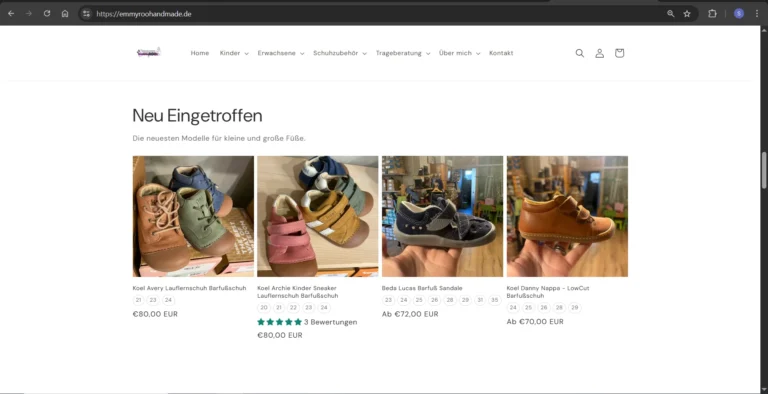Open the shopping cart icon
Screen dimensions: 768x394
[619, 53]
